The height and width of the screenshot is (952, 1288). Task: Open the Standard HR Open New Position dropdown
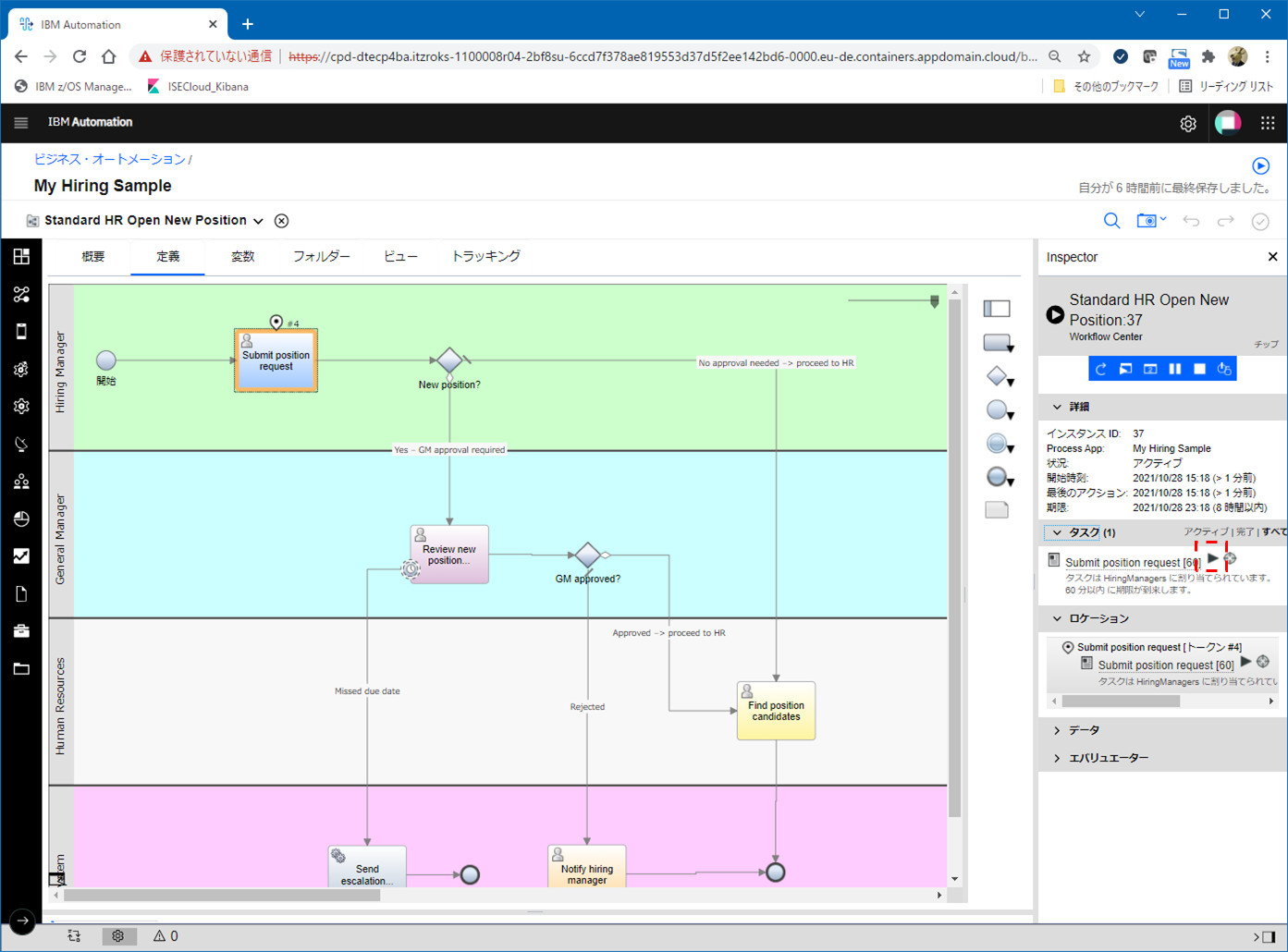tap(258, 221)
